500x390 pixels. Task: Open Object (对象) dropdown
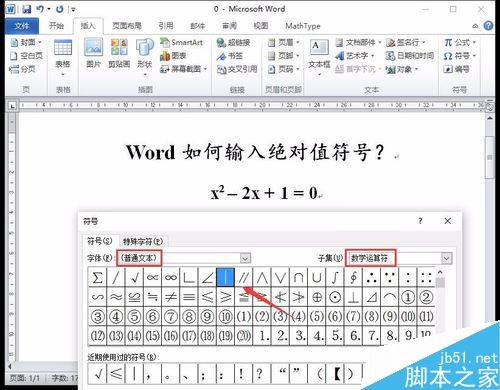pyautogui.click(x=402, y=69)
